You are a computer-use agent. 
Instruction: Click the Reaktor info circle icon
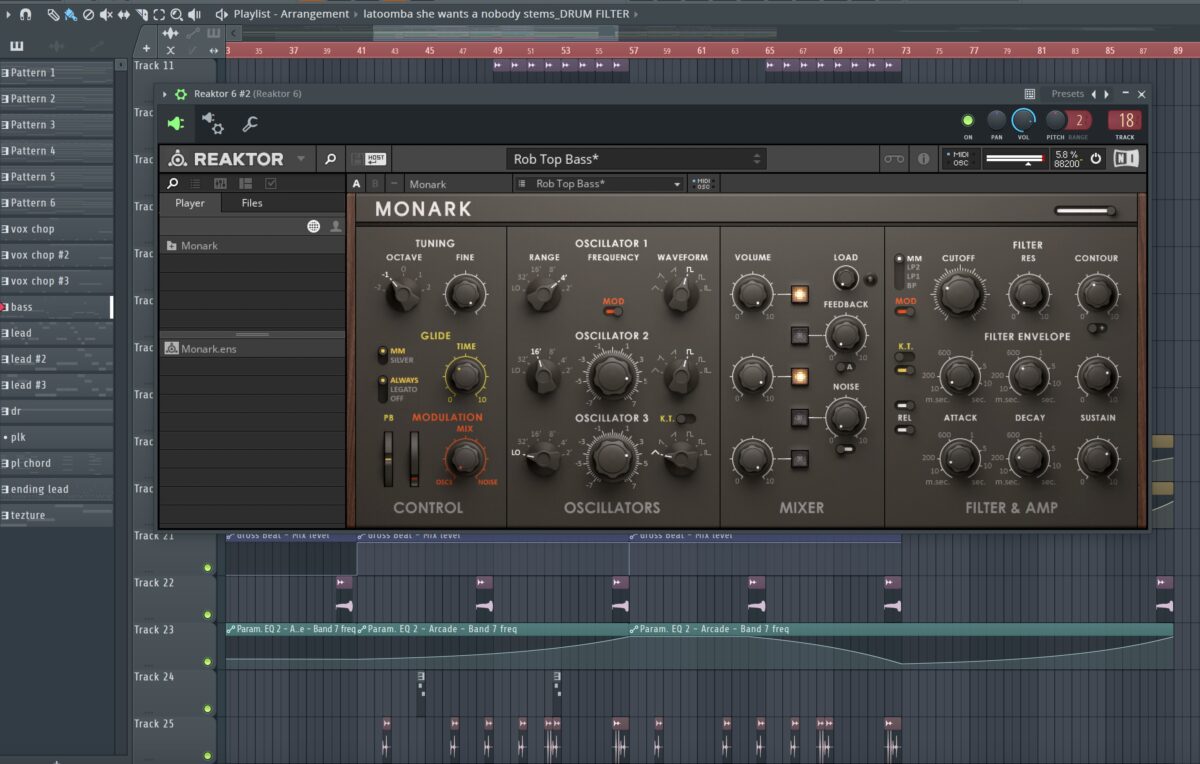pyautogui.click(x=923, y=159)
